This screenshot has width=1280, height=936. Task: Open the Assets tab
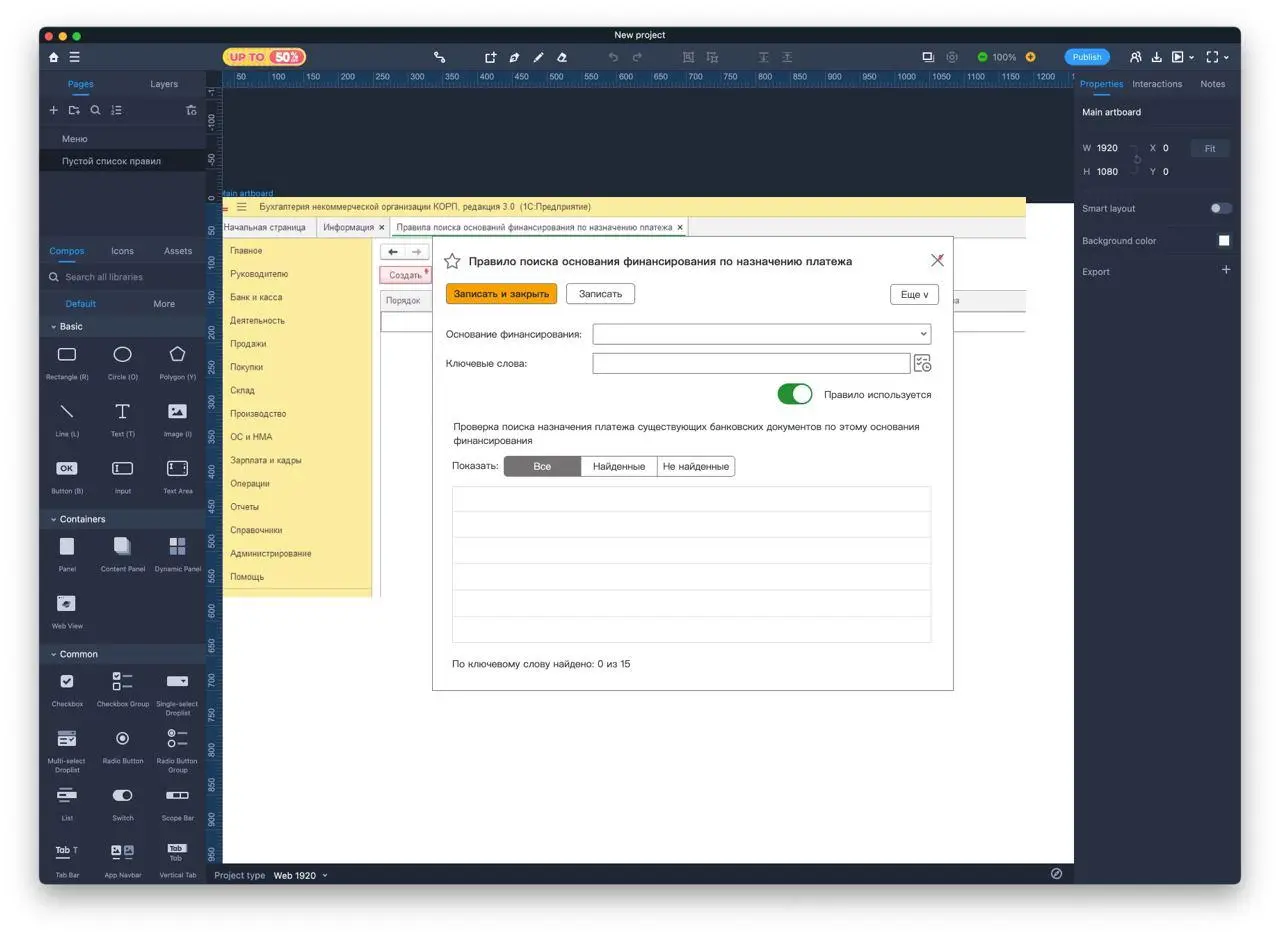point(178,251)
